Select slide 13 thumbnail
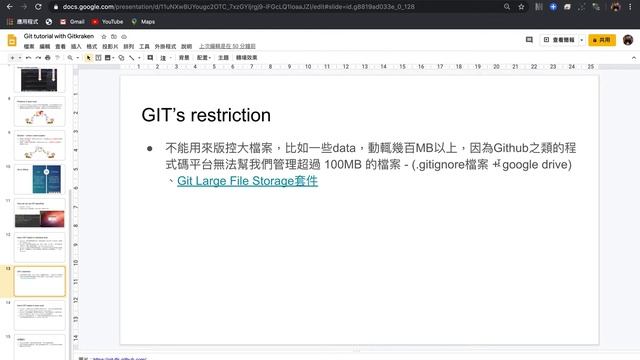 pyautogui.click(x=40, y=281)
